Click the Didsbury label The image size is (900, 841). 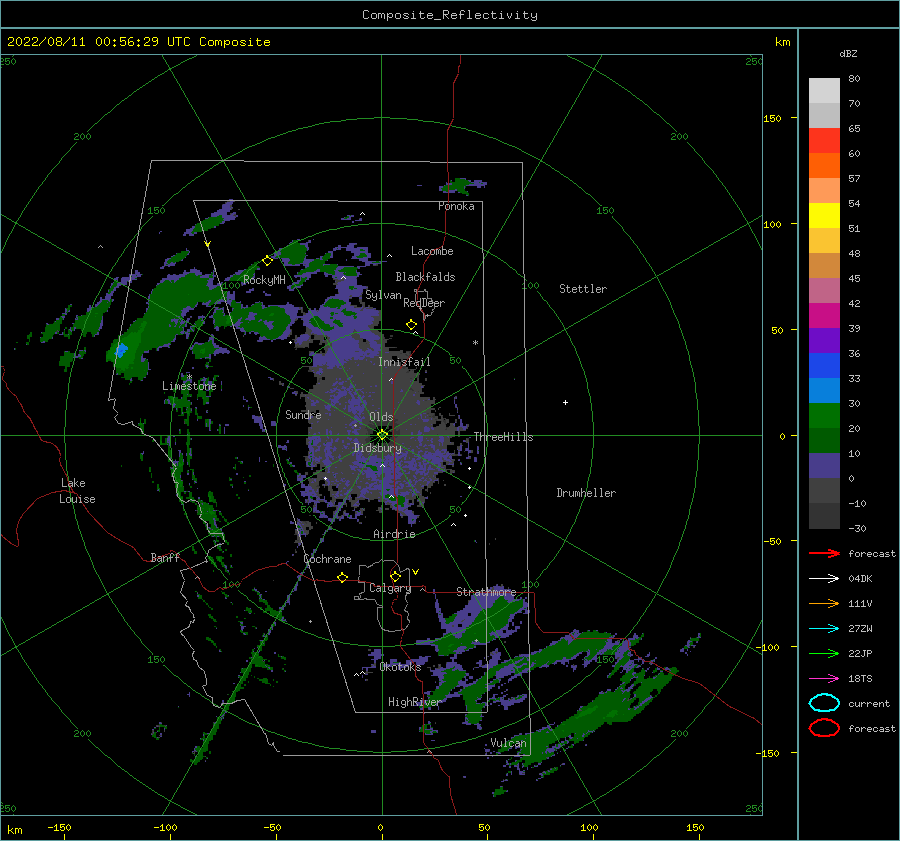[378, 448]
